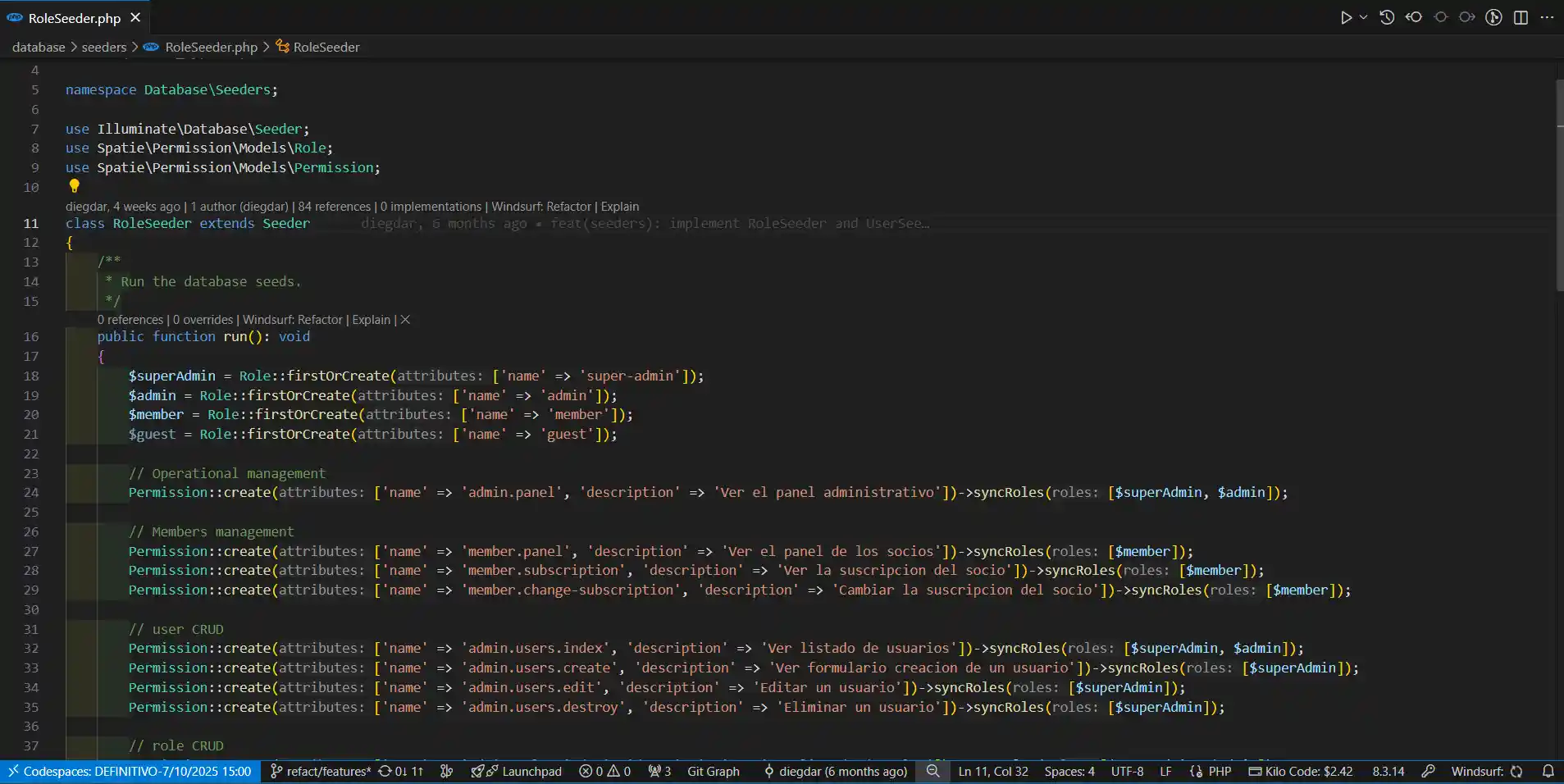Image resolution: width=1564 pixels, height=784 pixels.
Task: Click the seeders breadcrumb folder
Action: coord(103,47)
